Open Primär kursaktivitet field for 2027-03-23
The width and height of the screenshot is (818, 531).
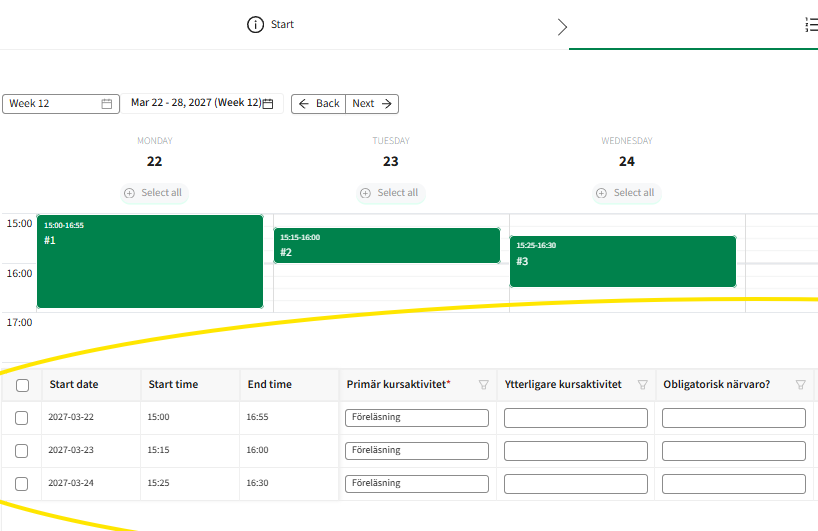point(417,451)
